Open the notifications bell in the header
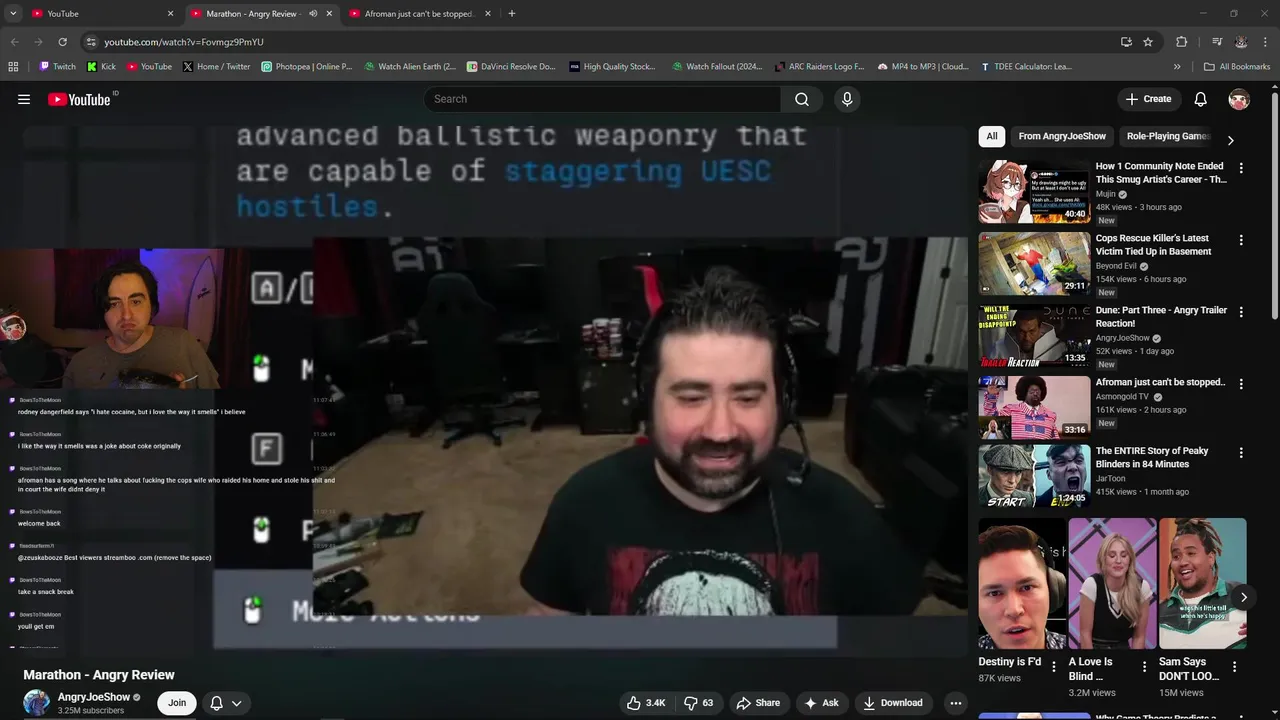This screenshot has height=720, width=1280. pos(1201,99)
